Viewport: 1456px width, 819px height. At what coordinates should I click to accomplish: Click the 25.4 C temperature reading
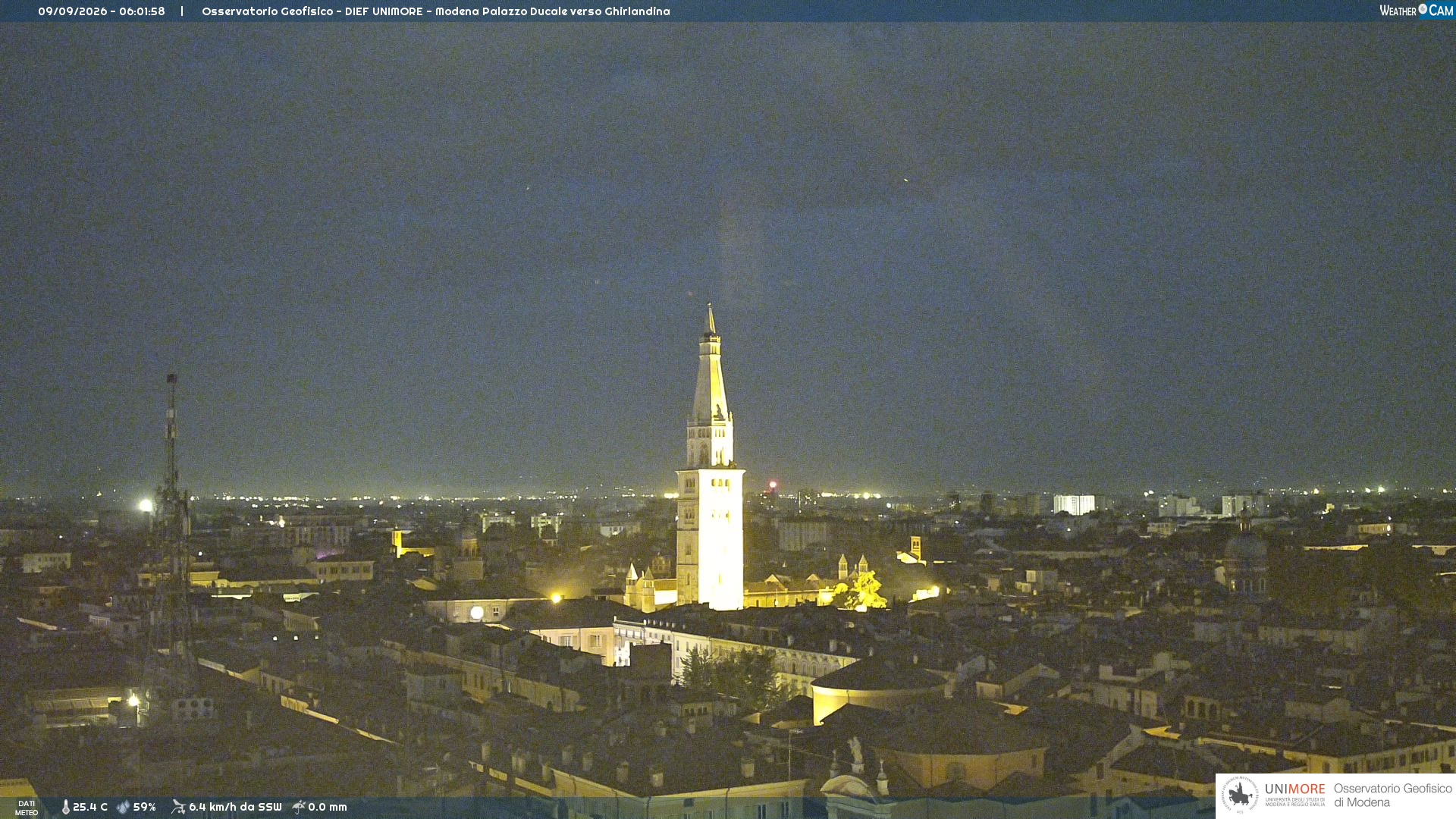coord(90,807)
